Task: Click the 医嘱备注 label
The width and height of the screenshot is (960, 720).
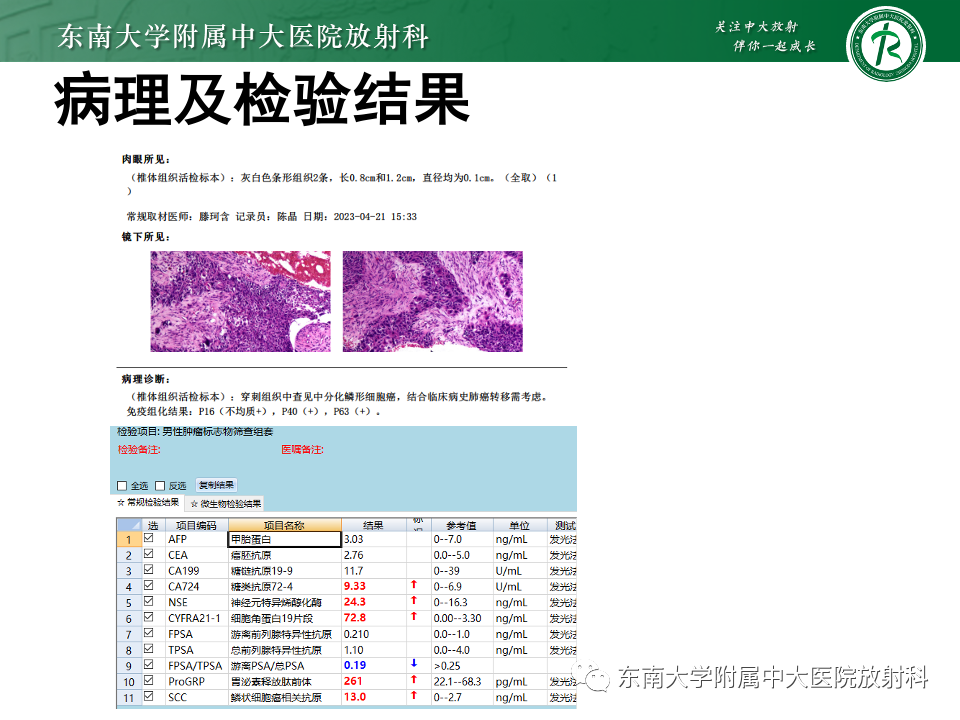Action: coord(302,449)
